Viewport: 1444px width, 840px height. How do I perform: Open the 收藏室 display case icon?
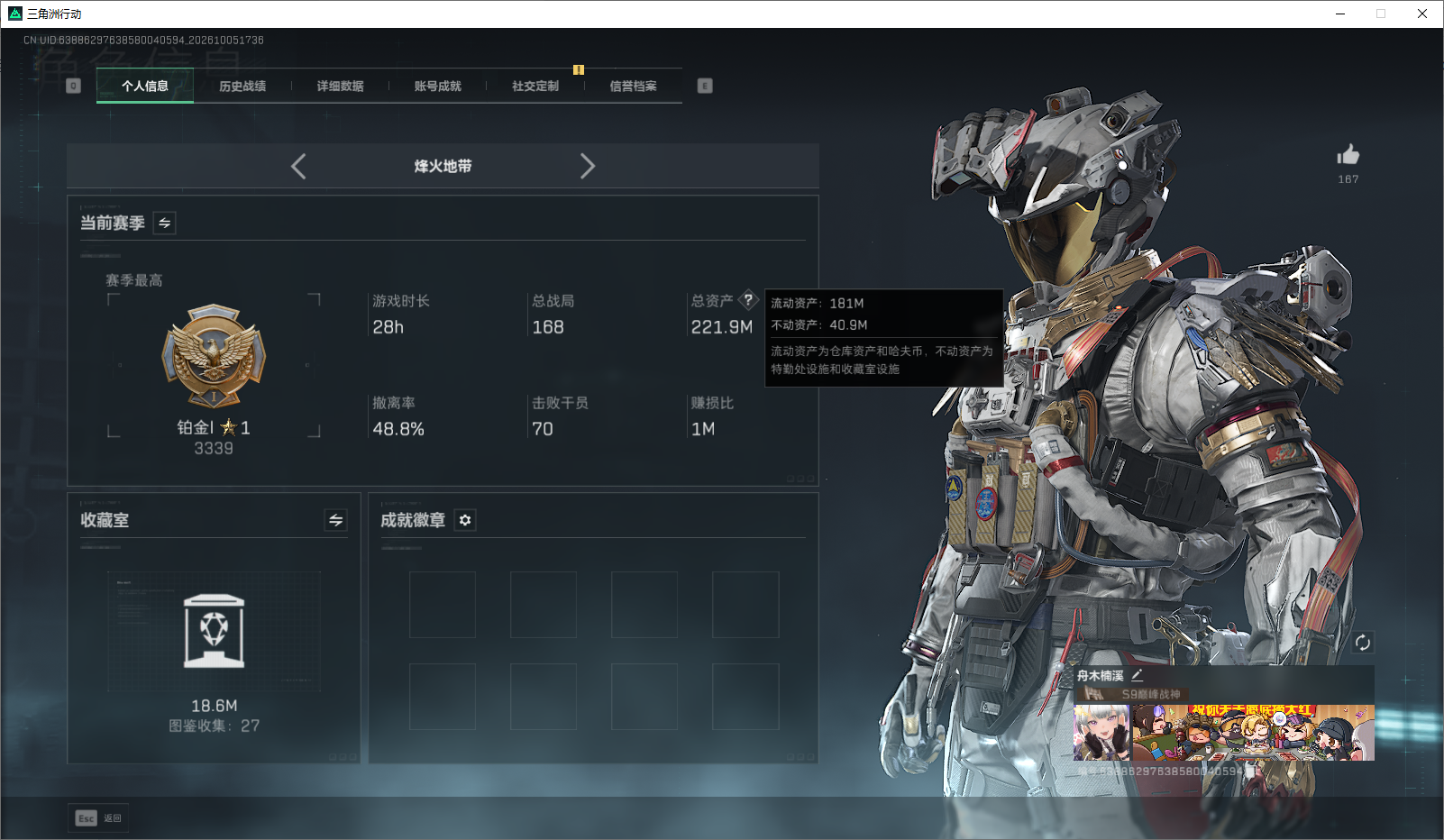[x=214, y=631]
